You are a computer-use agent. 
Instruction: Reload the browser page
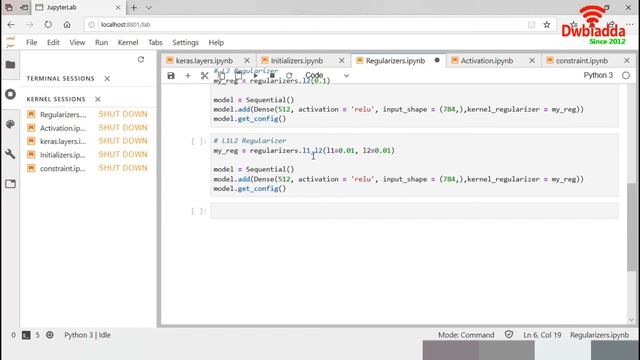point(48,24)
